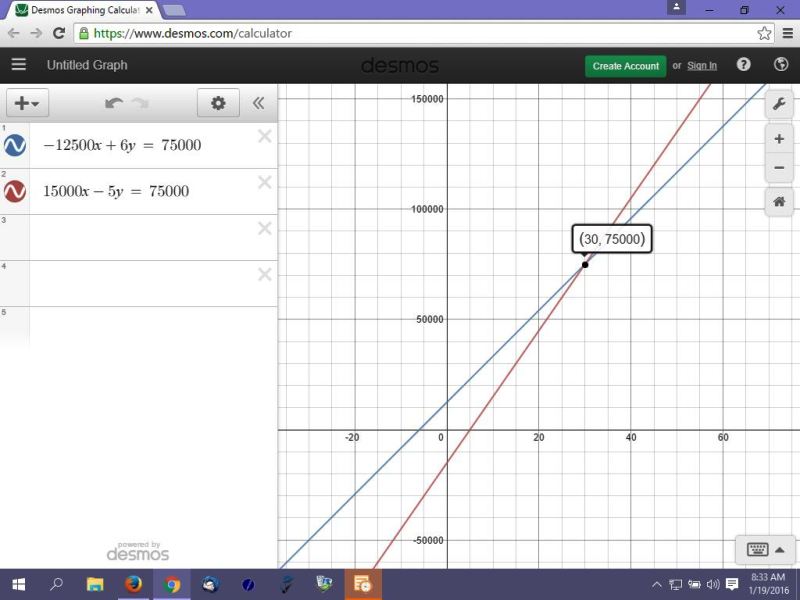Edit the equation 15000x - 5y = 75000
Viewport: 800px width, 600px height.
tap(116, 191)
